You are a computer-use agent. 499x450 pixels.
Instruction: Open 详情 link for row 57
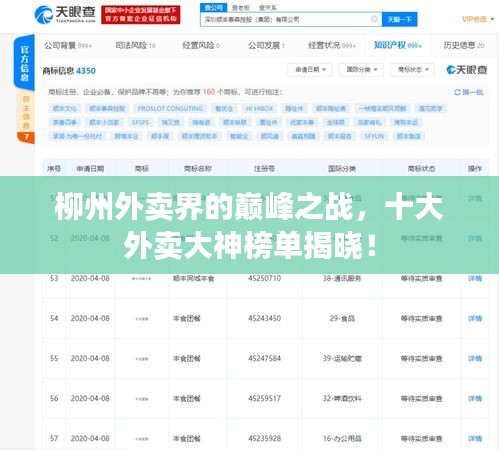pyautogui.click(x=475, y=439)
